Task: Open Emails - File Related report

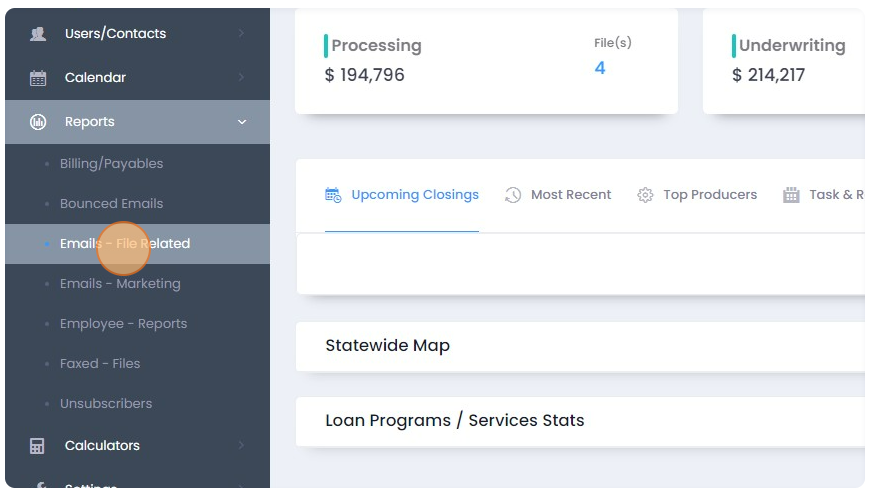Action: (138, 244)
